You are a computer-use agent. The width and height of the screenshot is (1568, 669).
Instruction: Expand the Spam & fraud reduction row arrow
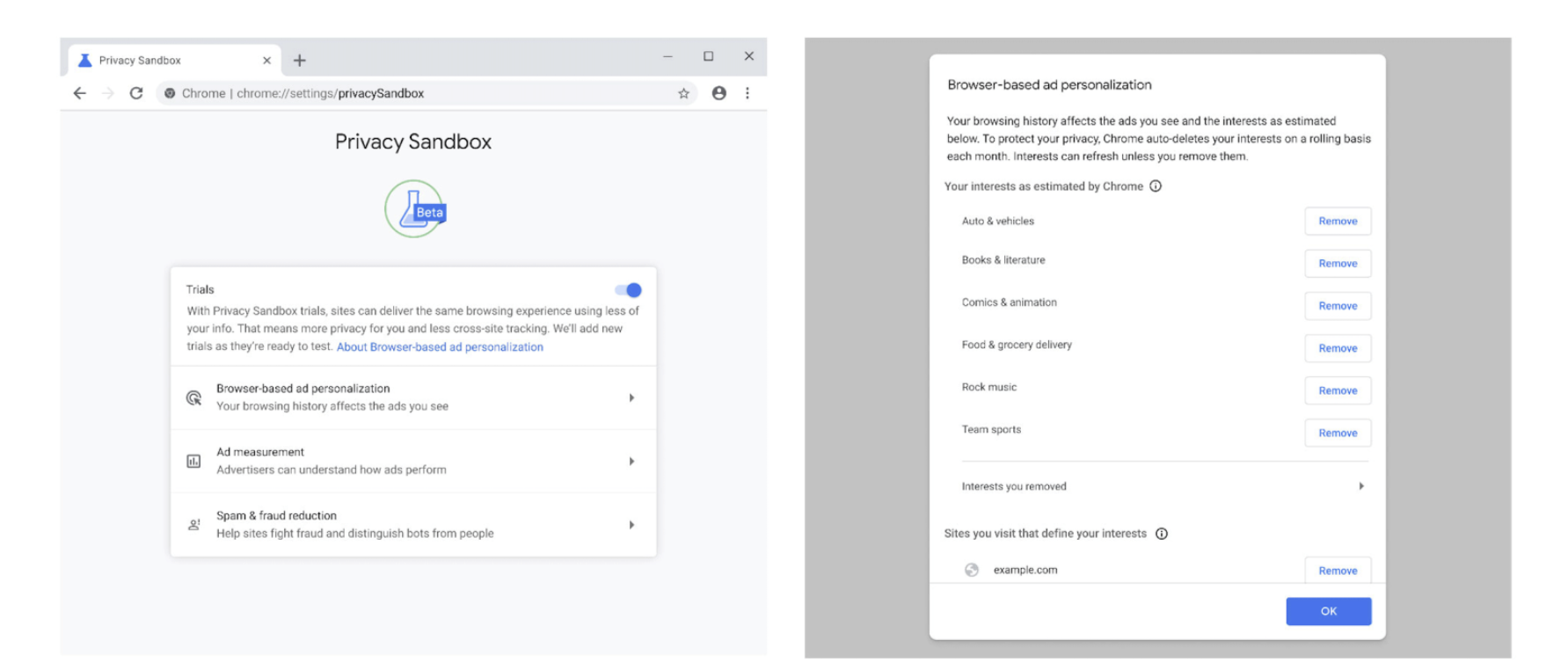(x=631, y=525)
